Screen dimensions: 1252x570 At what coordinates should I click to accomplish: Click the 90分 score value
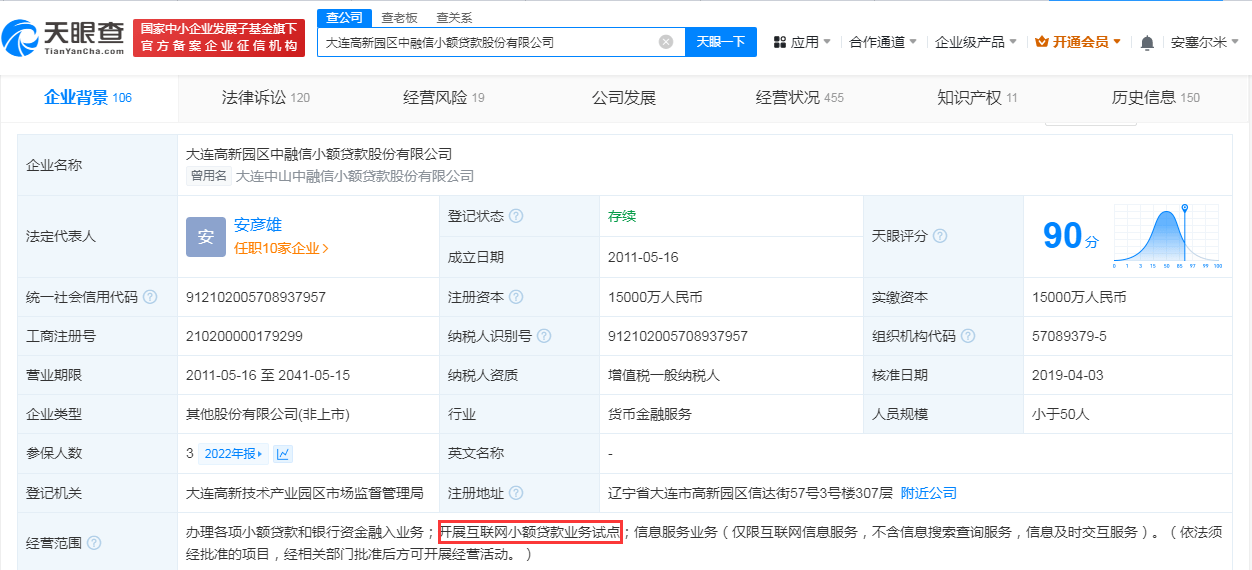coord(1070,236)
